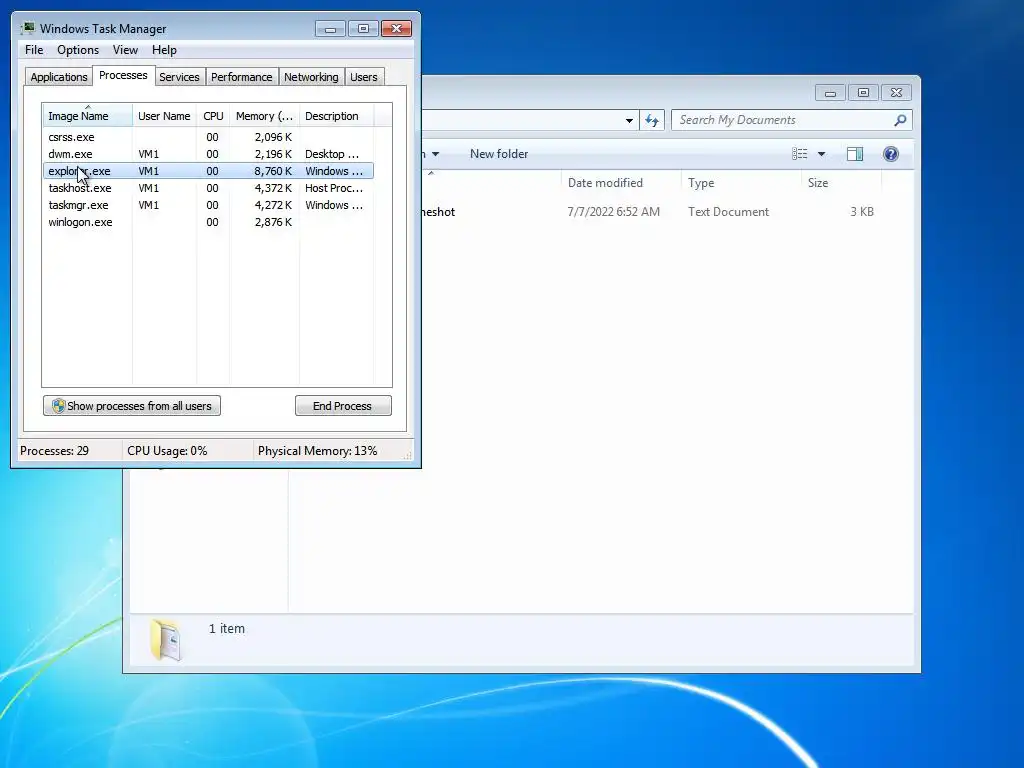This screenshot has height=768, width=1024.
Task: Switch to the Networking tab
Action: click(x=311, y=77)
